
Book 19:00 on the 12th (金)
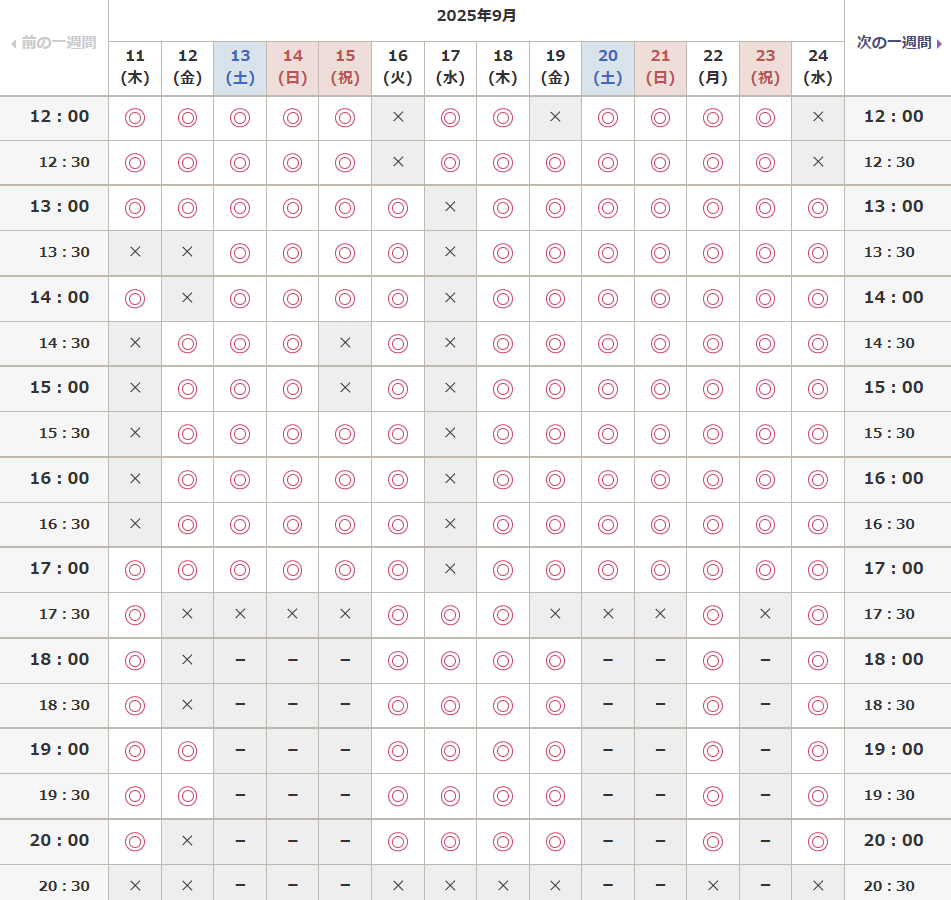tap(187, 750)
